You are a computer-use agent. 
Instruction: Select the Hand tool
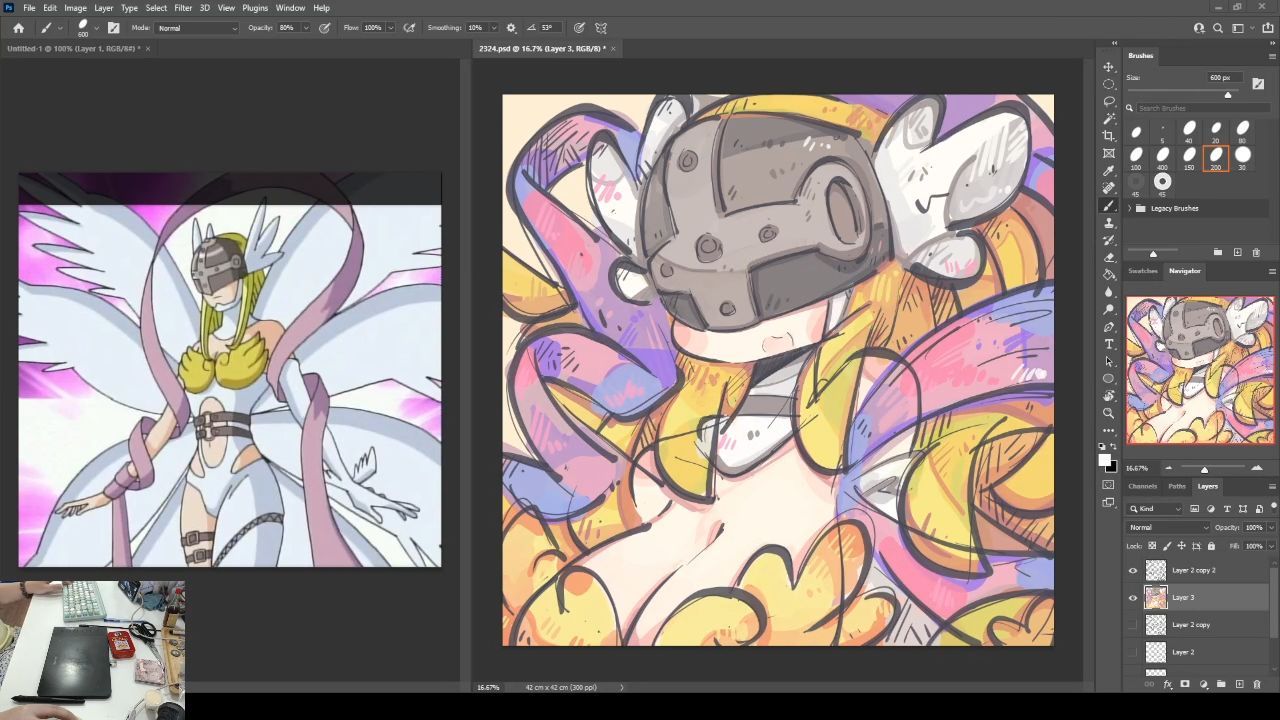1108,396
